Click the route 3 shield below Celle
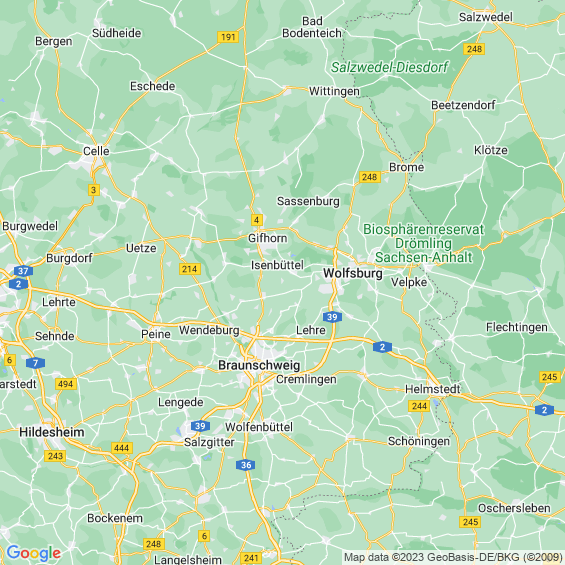This screenshot has width=565, height=565. (x=94, y=190)
